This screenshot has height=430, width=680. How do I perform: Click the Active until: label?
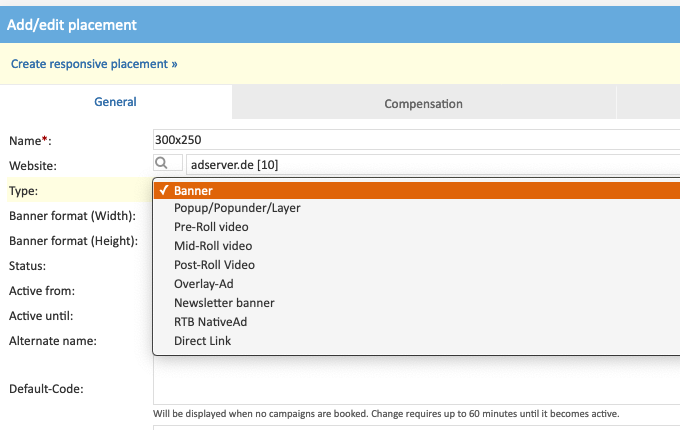(x=41, y=316)
